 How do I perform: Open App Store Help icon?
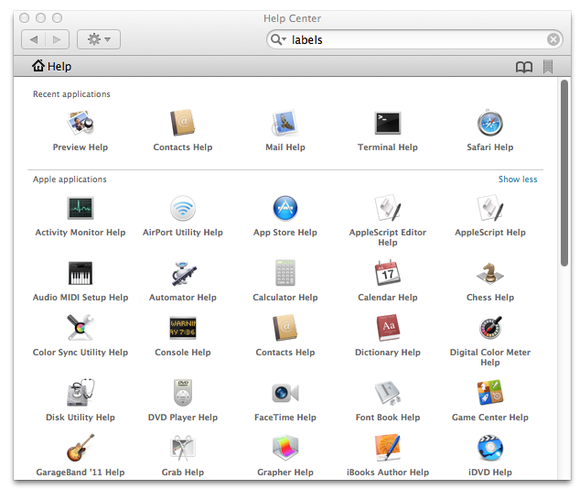coord(285,208)
